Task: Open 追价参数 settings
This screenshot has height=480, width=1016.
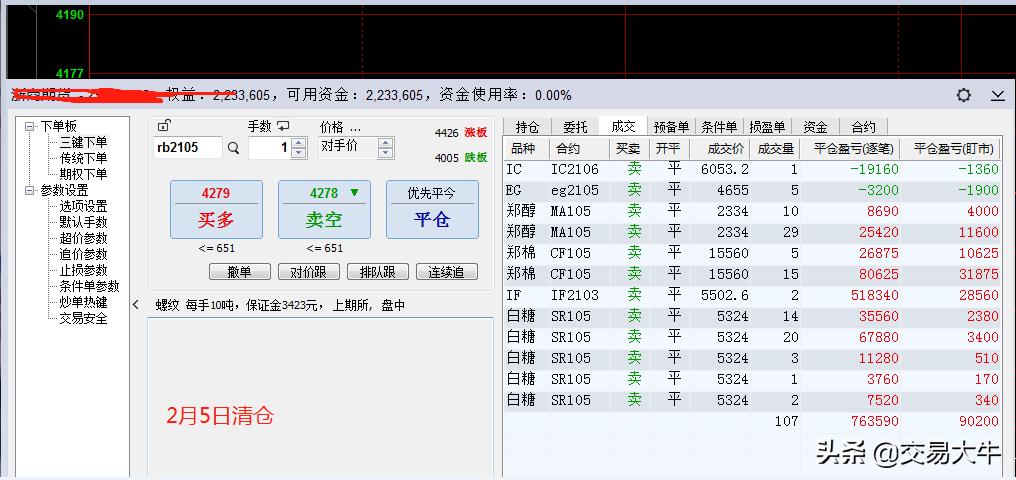Action: click(84, 255)
